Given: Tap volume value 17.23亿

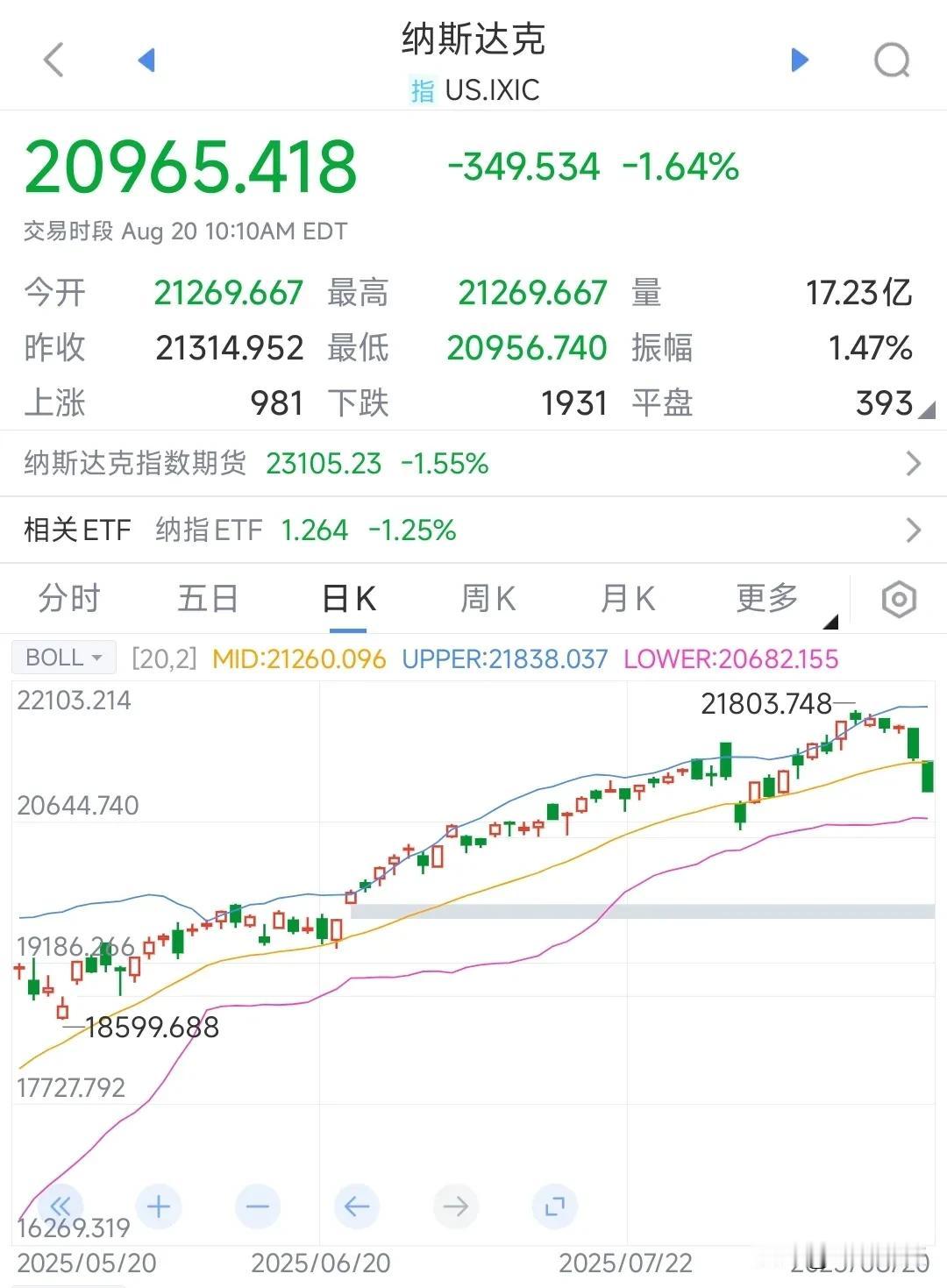Looking at the screenshot, I should point(859,293).
